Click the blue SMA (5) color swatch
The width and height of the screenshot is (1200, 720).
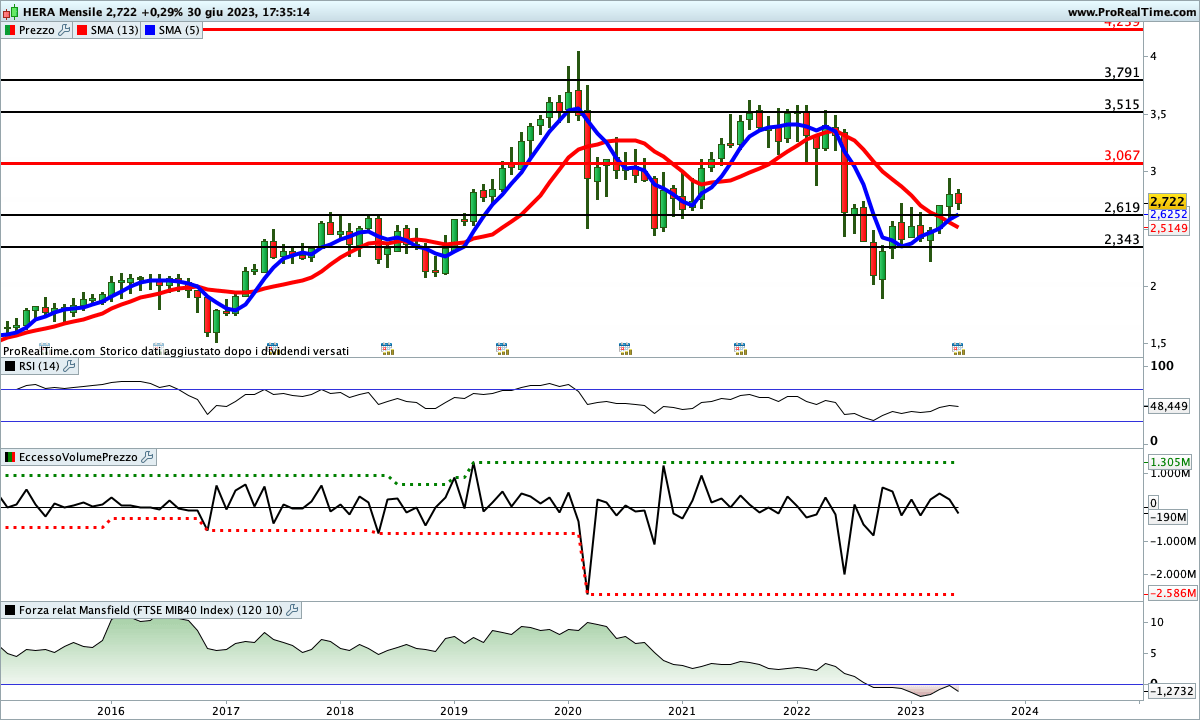tap(151, 30)
